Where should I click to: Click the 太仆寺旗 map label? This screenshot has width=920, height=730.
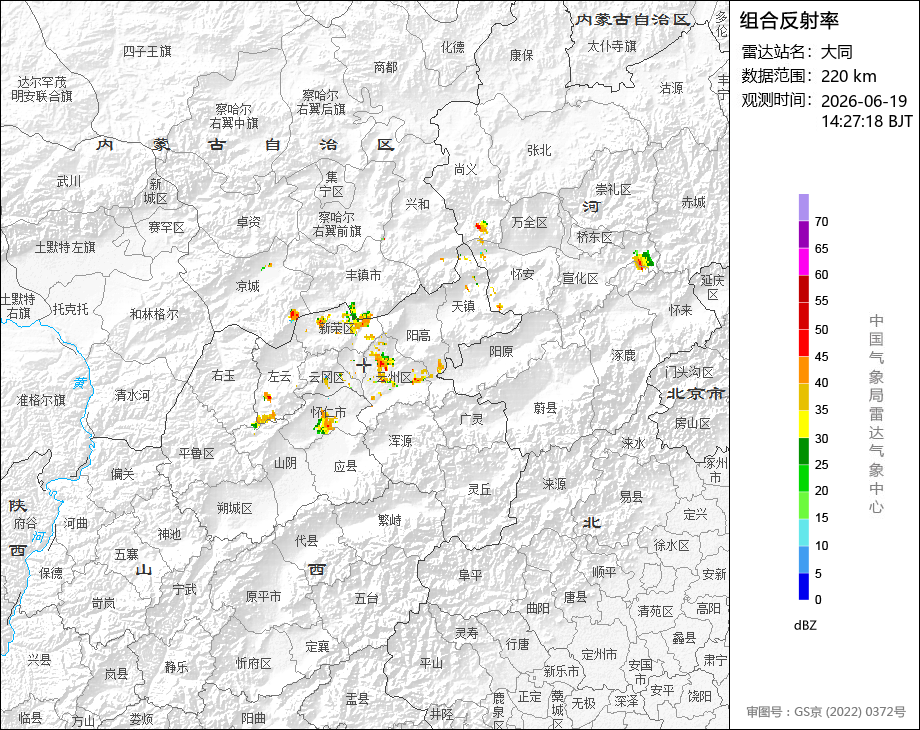point(612,46)
